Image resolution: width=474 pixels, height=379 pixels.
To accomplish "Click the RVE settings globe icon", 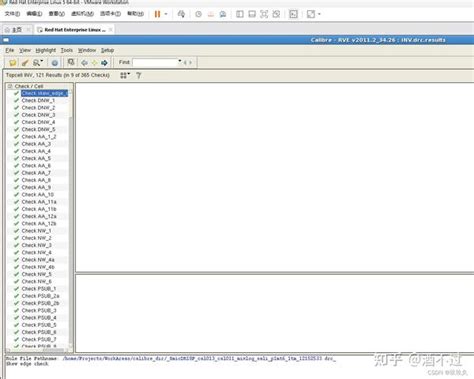I will [55, 63].
